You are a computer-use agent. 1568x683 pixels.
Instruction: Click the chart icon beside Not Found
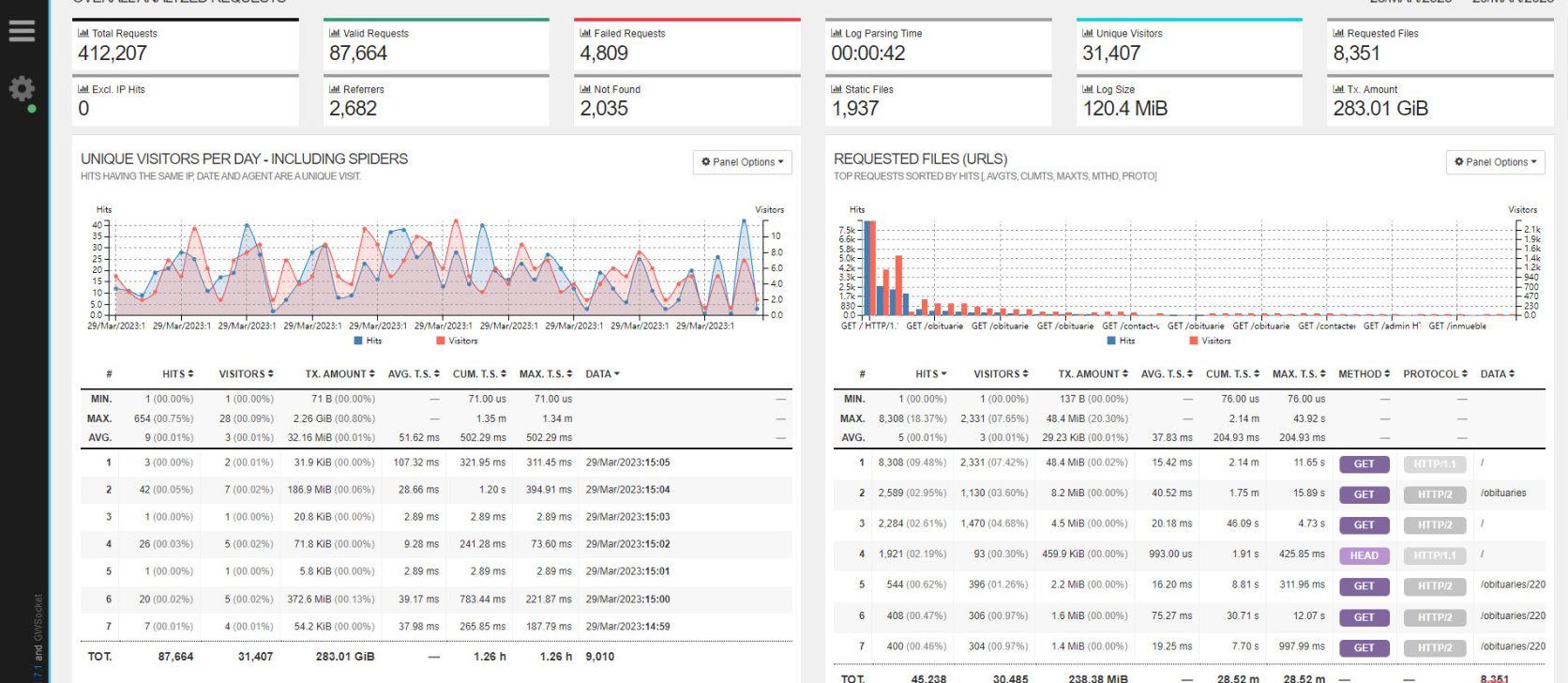coord(585,89)
